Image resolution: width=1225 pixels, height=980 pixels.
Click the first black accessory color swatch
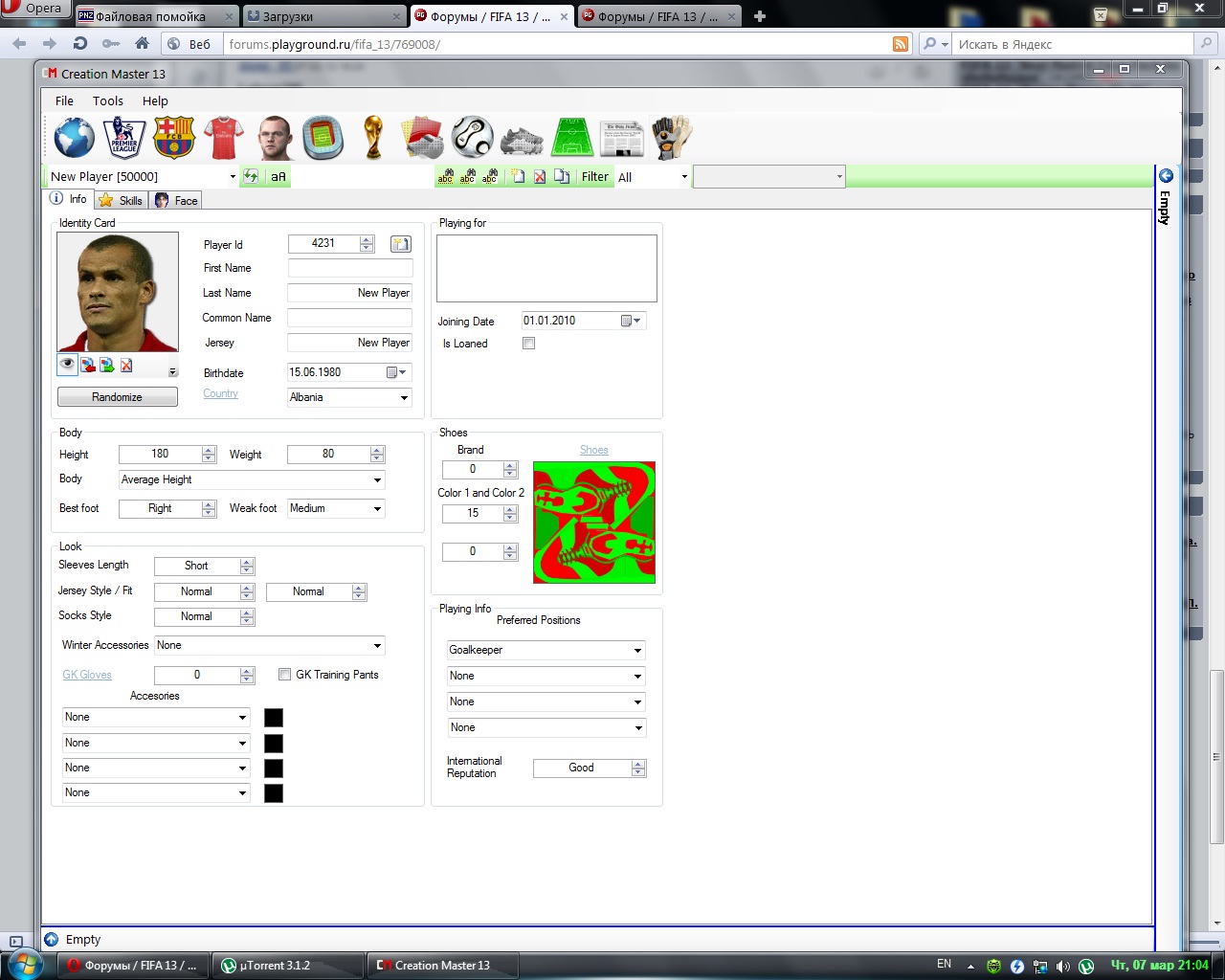coord(274,718)
